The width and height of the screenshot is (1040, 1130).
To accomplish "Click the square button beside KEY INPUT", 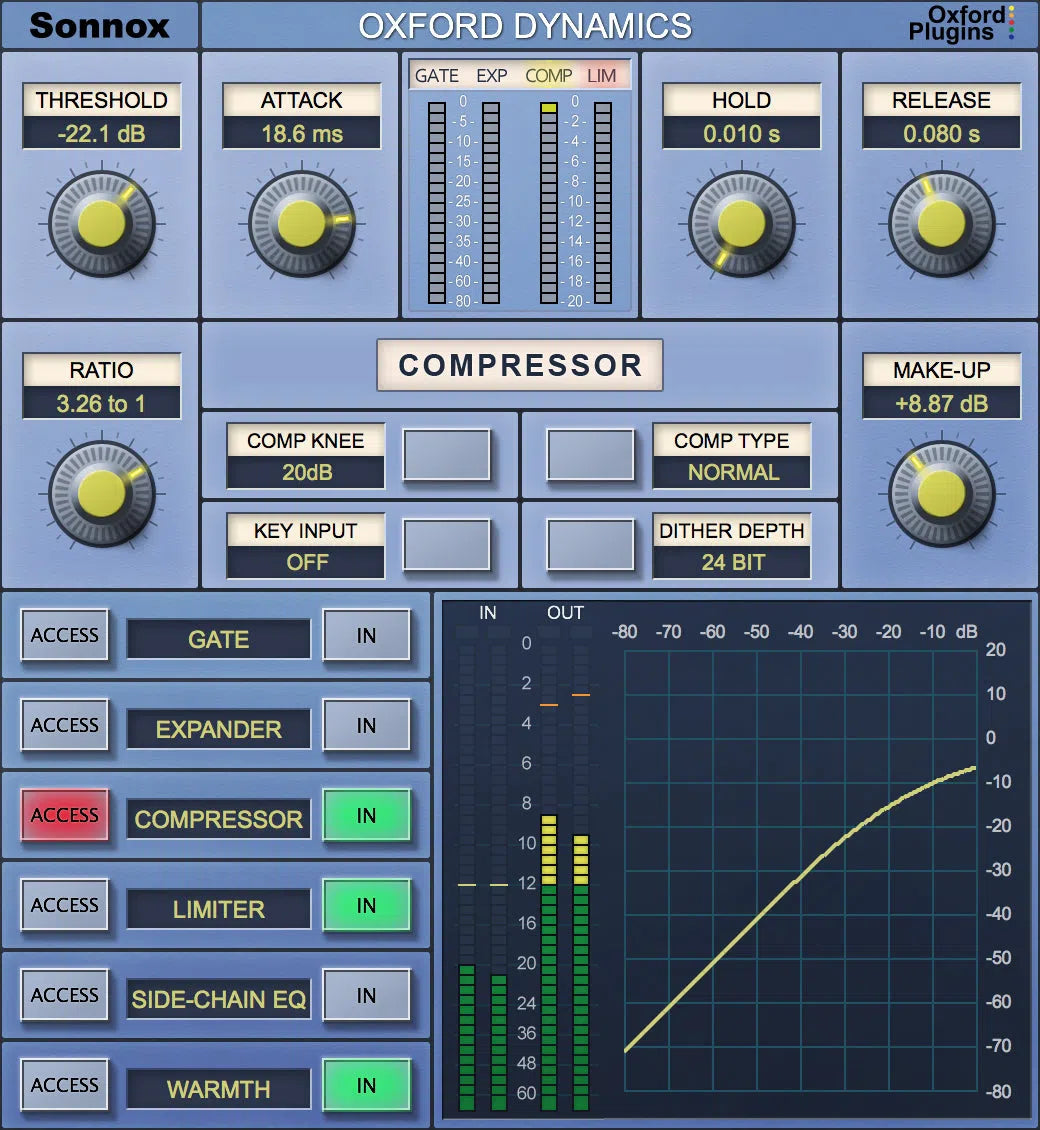I will point(445,545).
